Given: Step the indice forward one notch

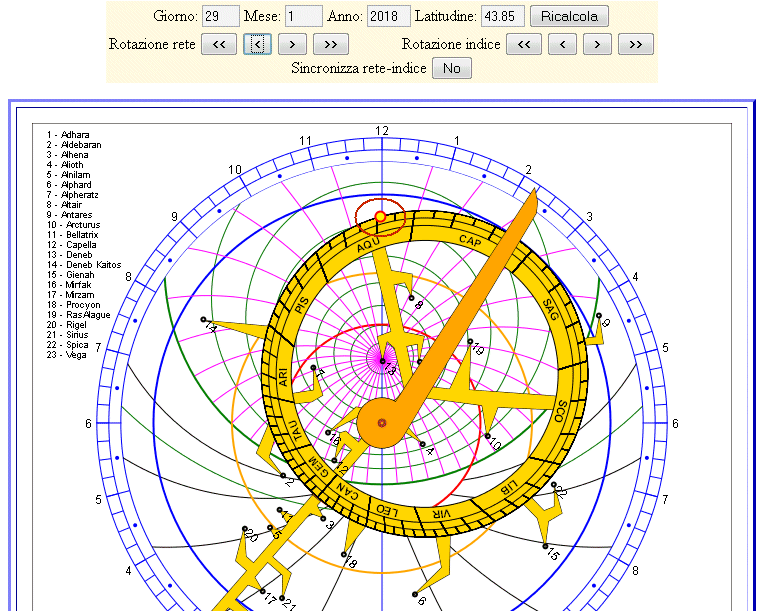Looking at the screenshot, I should [597, 44].
